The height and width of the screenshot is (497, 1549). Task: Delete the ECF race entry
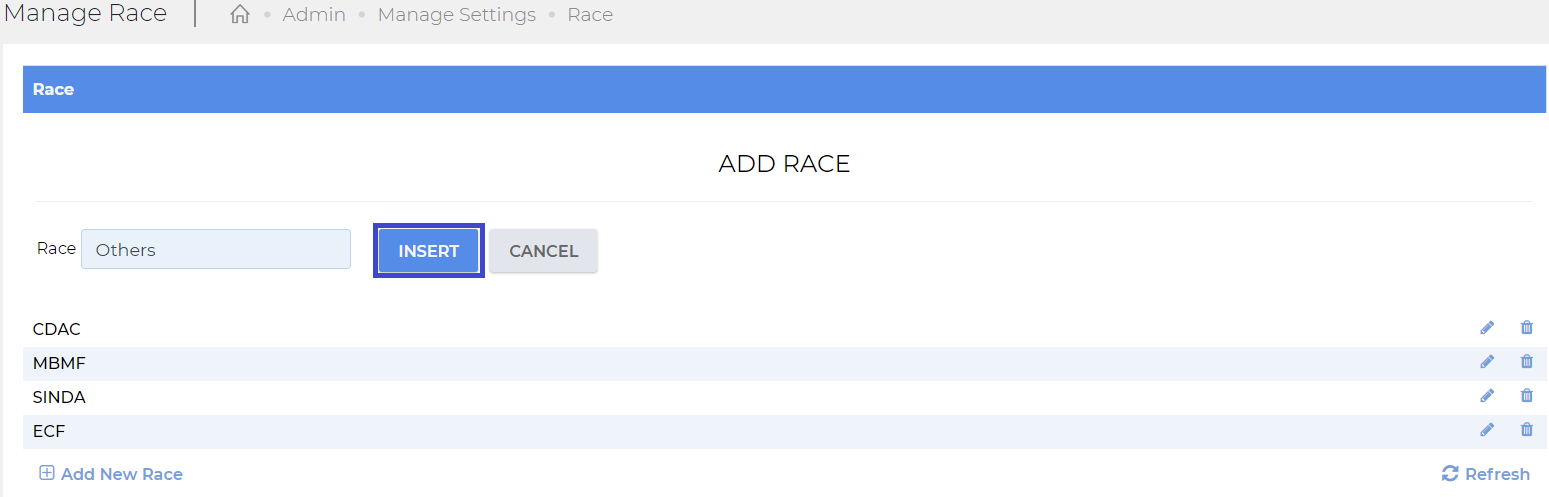click(x=1526, y=430)
